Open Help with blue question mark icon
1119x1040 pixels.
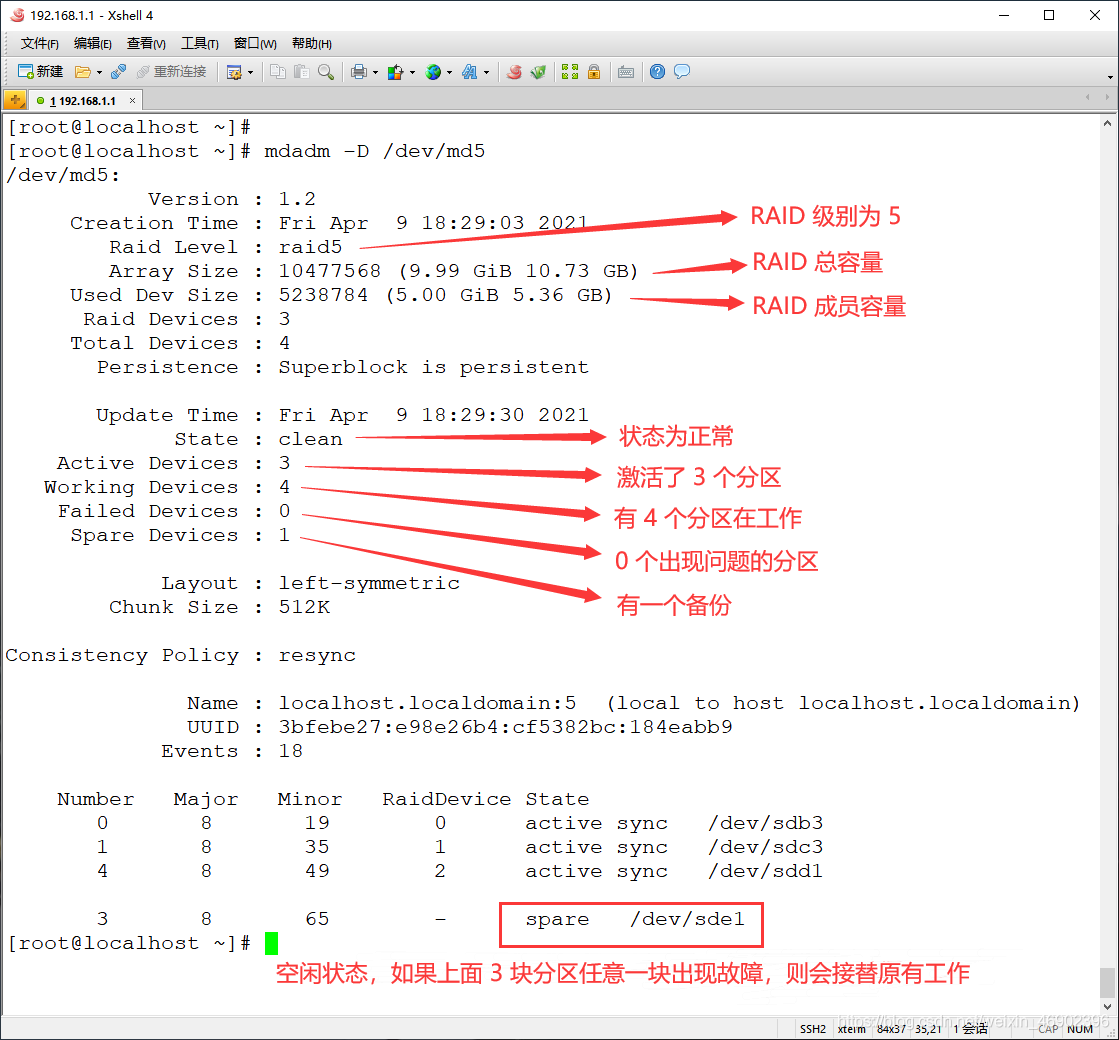tap(657, 72)
